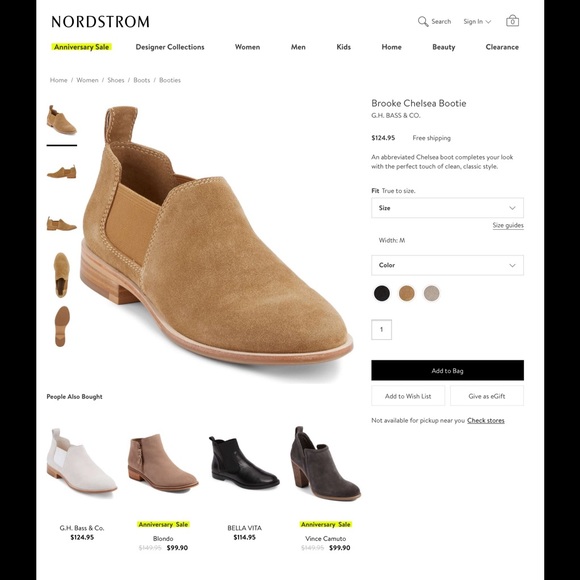Click the Add to Bag button
Image resolution: width=580 pixels, height=580 pixels.
coord(447,370)
